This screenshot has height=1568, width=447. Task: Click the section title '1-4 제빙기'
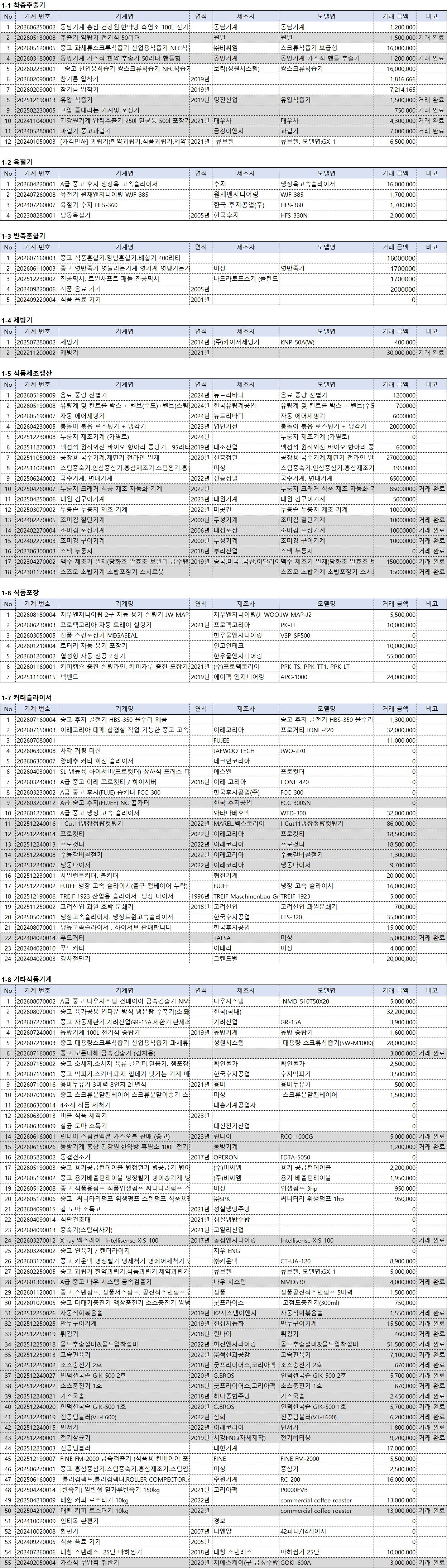coord(17,320)
